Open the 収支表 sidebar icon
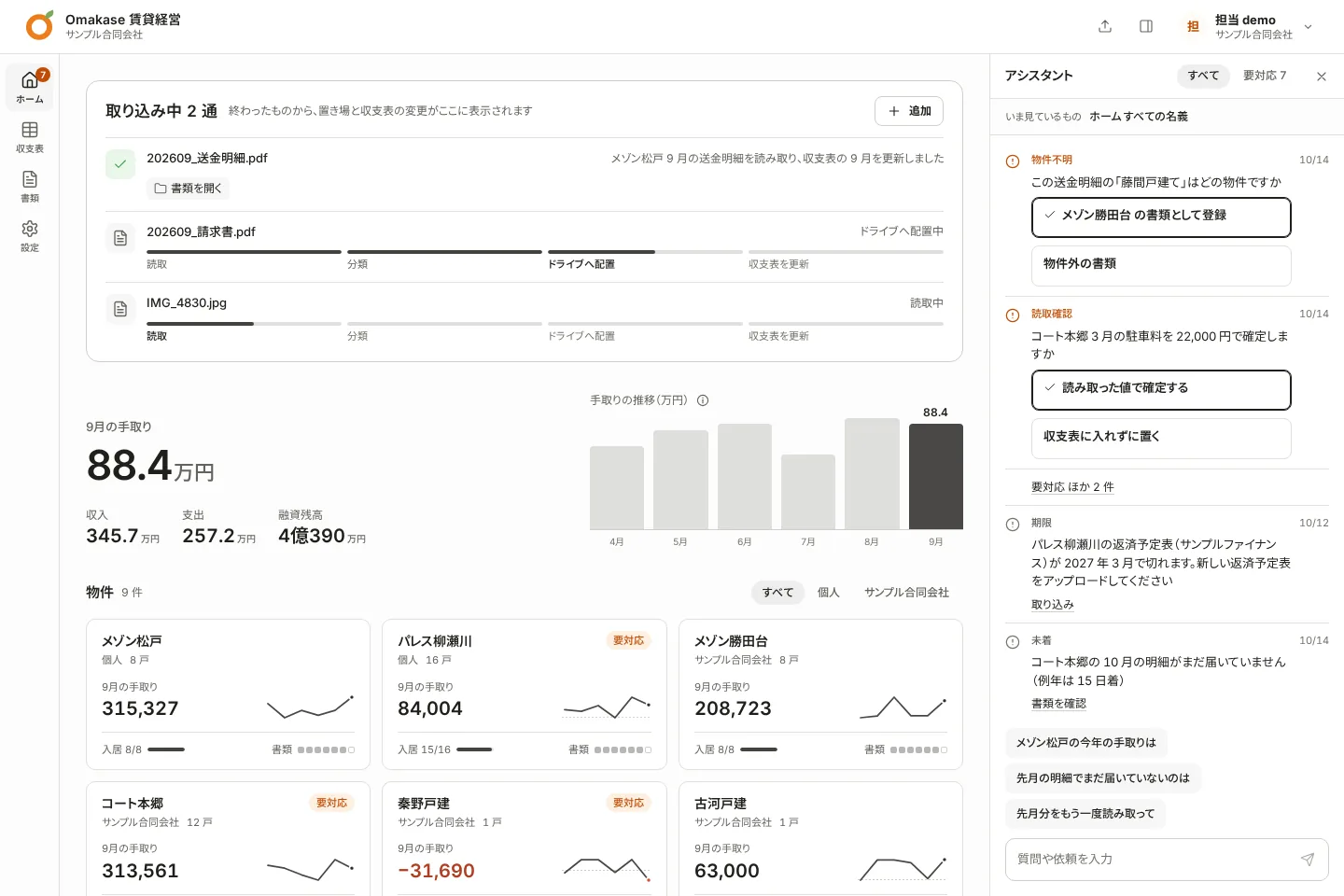Image resolution: width=1344 pixels, height=896 pixels. [x=30, y=136]
